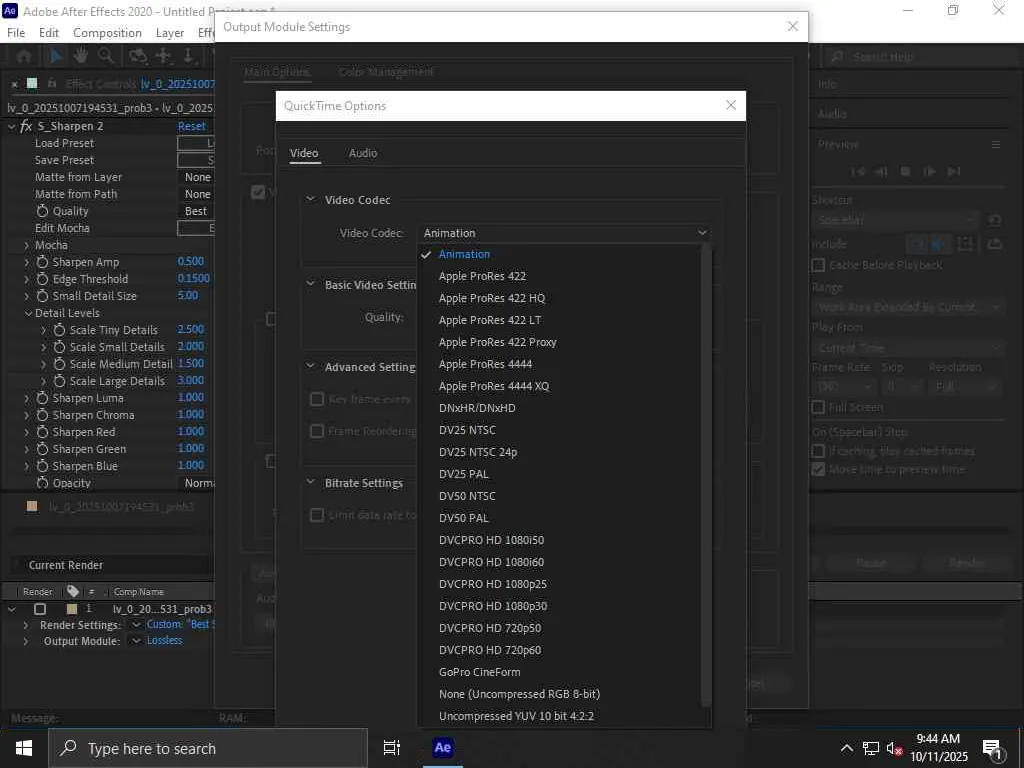Enable the Limit data rate checkbox
Image resolution: width=1024 pixels, height=768 pixels.
317,515
